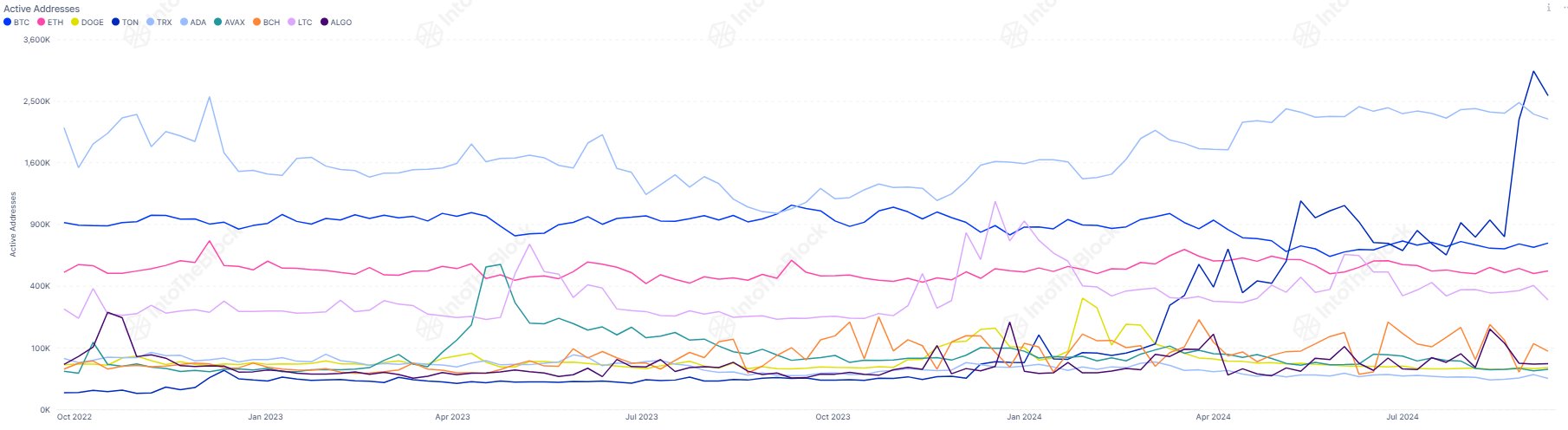Toggle DOGE line visibility in legend
1568x430 pixels.
(87, 23)
